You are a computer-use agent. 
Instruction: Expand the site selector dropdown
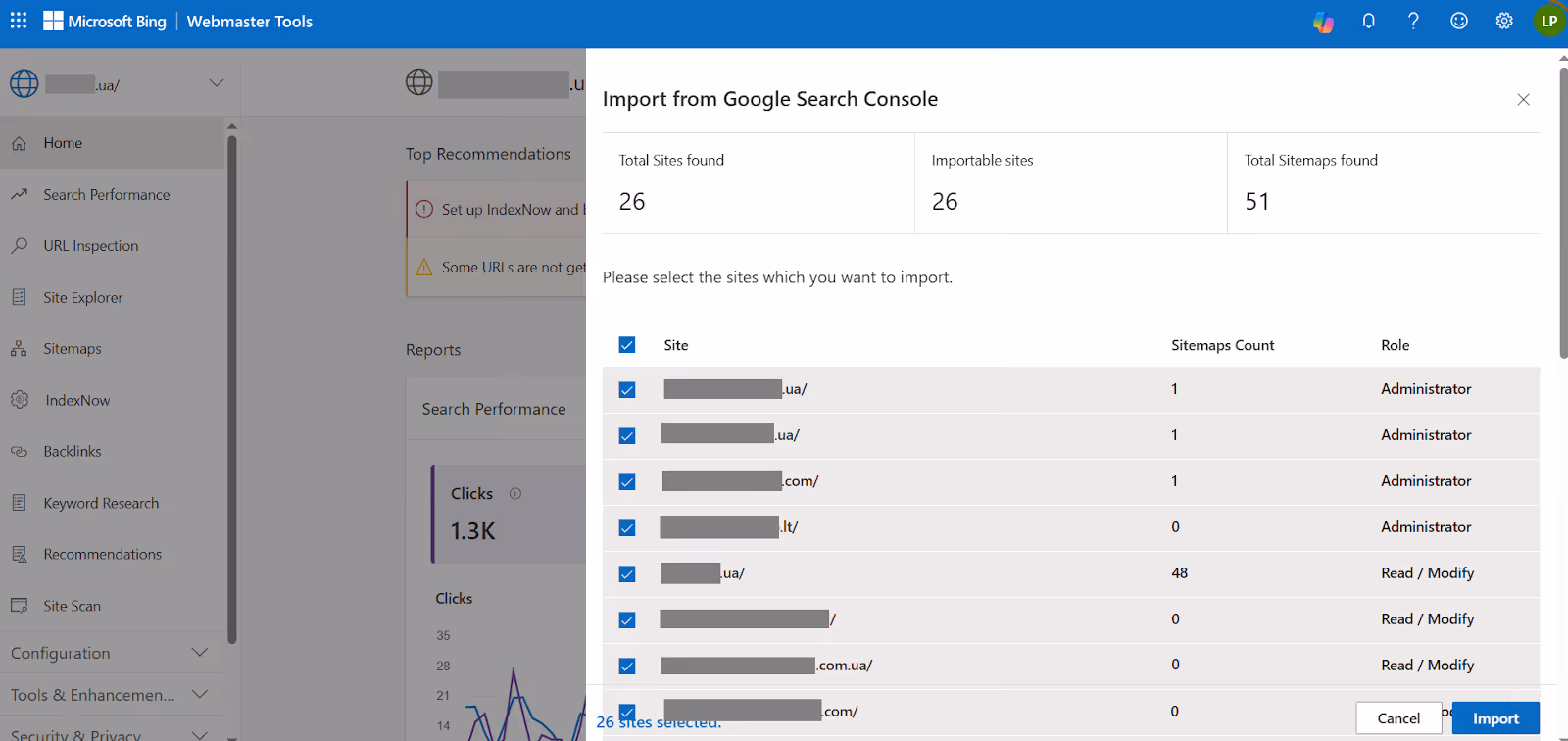click(217, 83)
